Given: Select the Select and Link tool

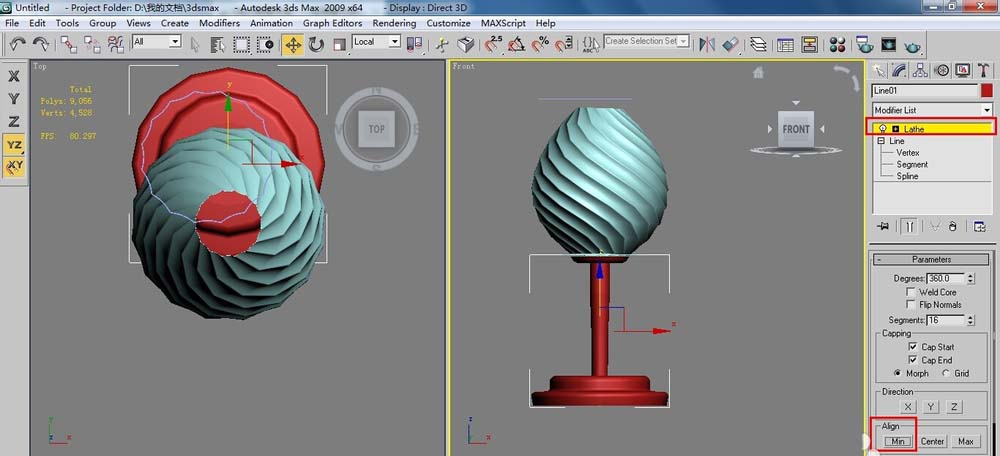Looking at the screenshot, I should point(68,44).
